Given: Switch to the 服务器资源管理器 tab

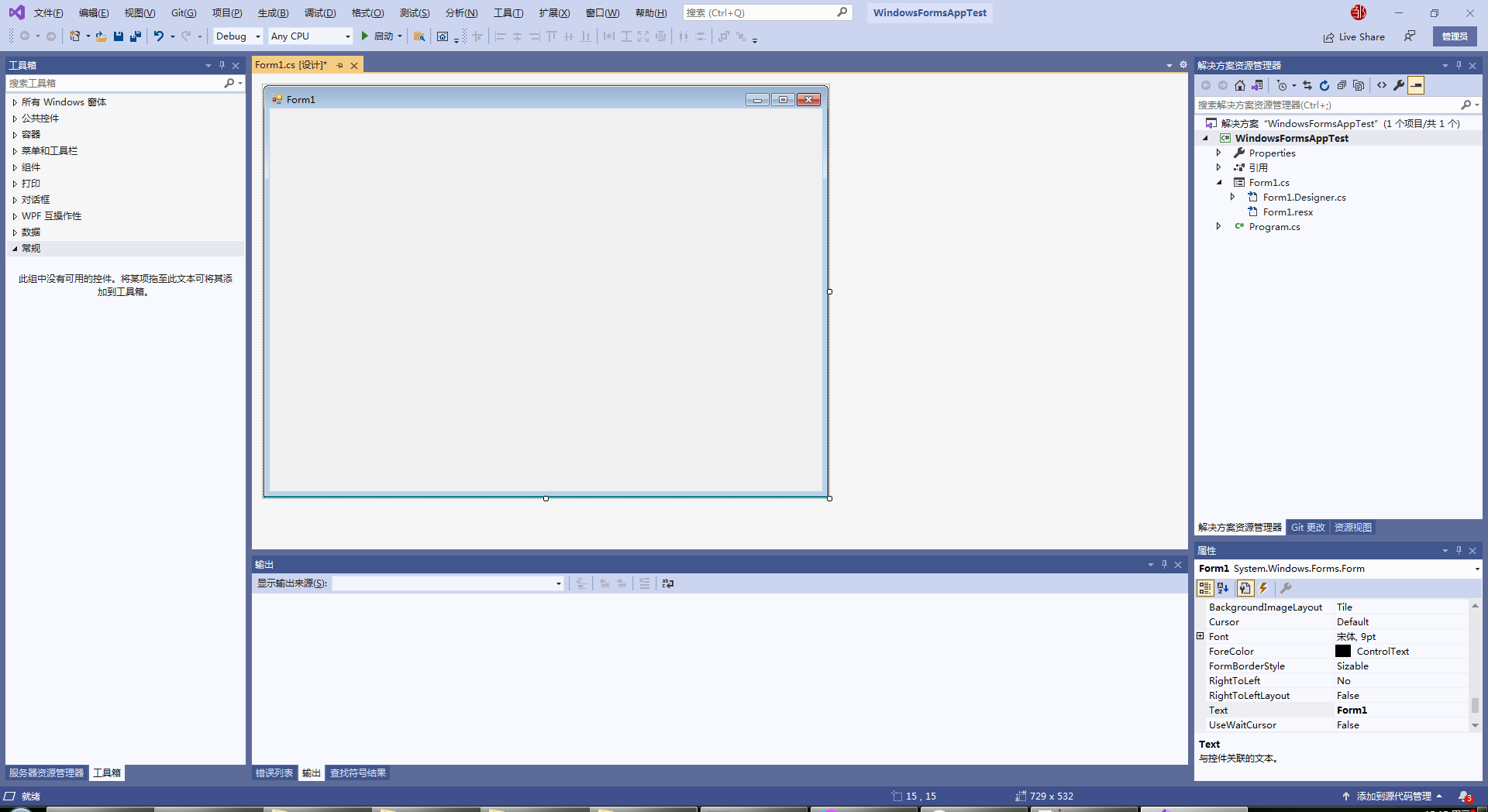Looking at the screenshot, I should pos(46,772).
